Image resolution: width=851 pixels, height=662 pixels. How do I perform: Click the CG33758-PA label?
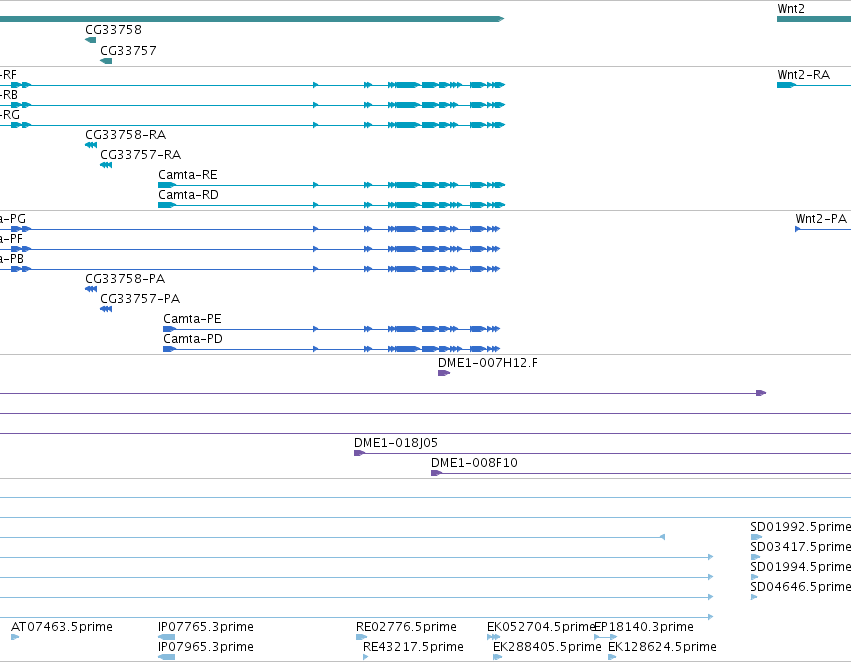pos(125,278)
